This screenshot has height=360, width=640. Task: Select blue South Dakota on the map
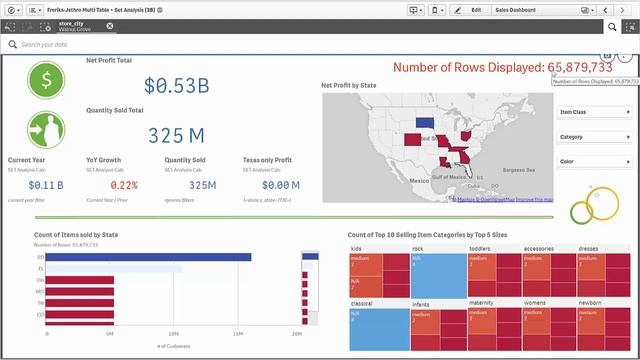pyautogui.click(x=424, y=123)
